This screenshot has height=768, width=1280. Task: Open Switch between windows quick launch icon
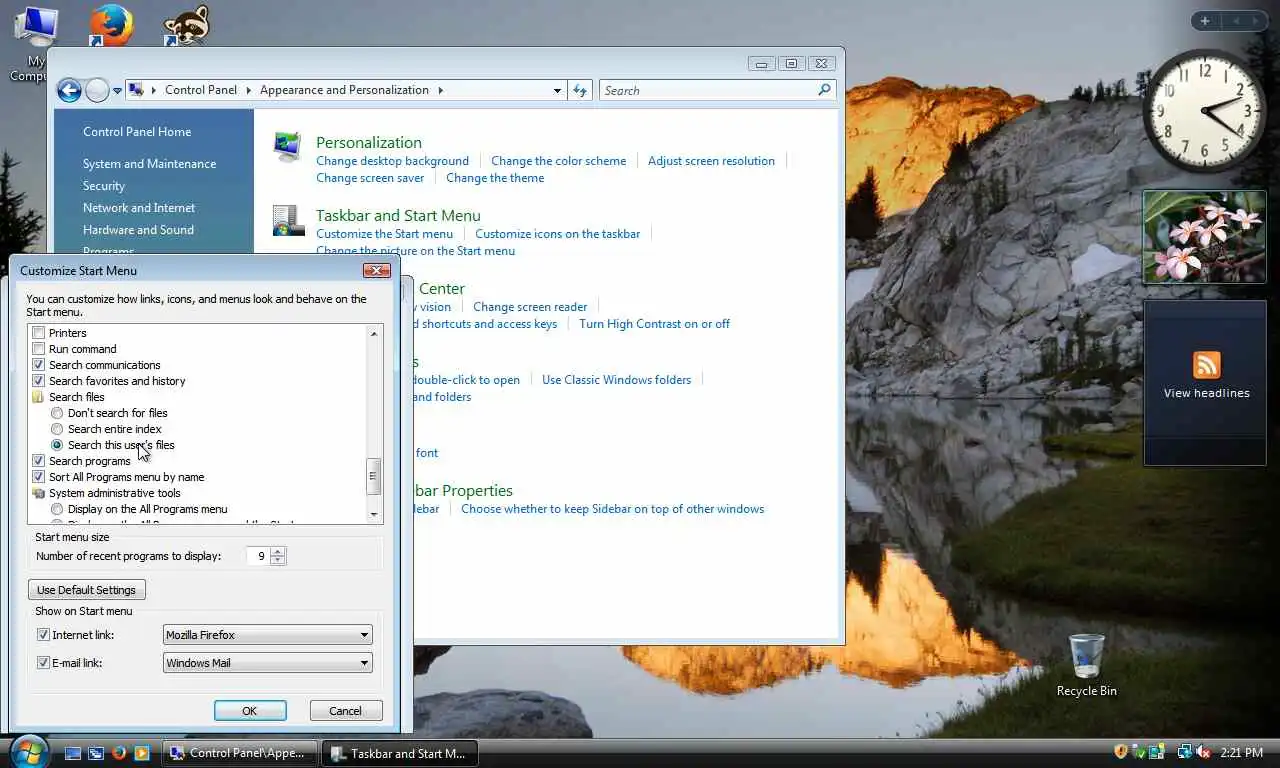pyautogui.click(x=96, y=753)
